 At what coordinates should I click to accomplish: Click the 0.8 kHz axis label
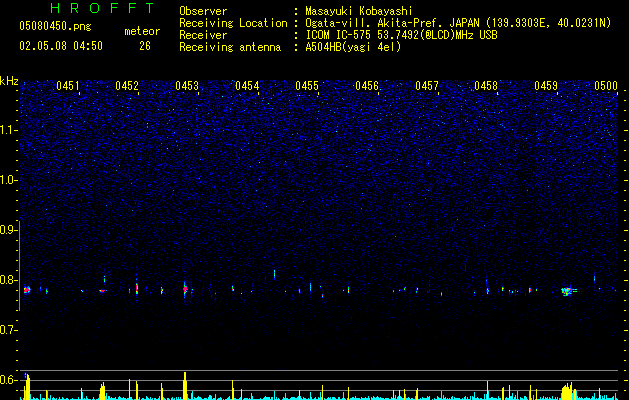pyautogui.click(x=8, y=280)
